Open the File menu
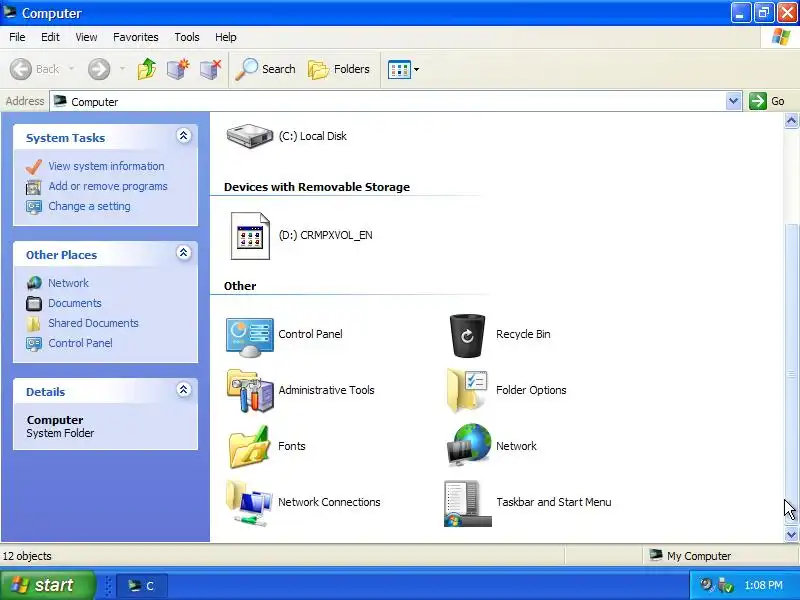This screenshot has height=600, width=800. click(17, 37)
